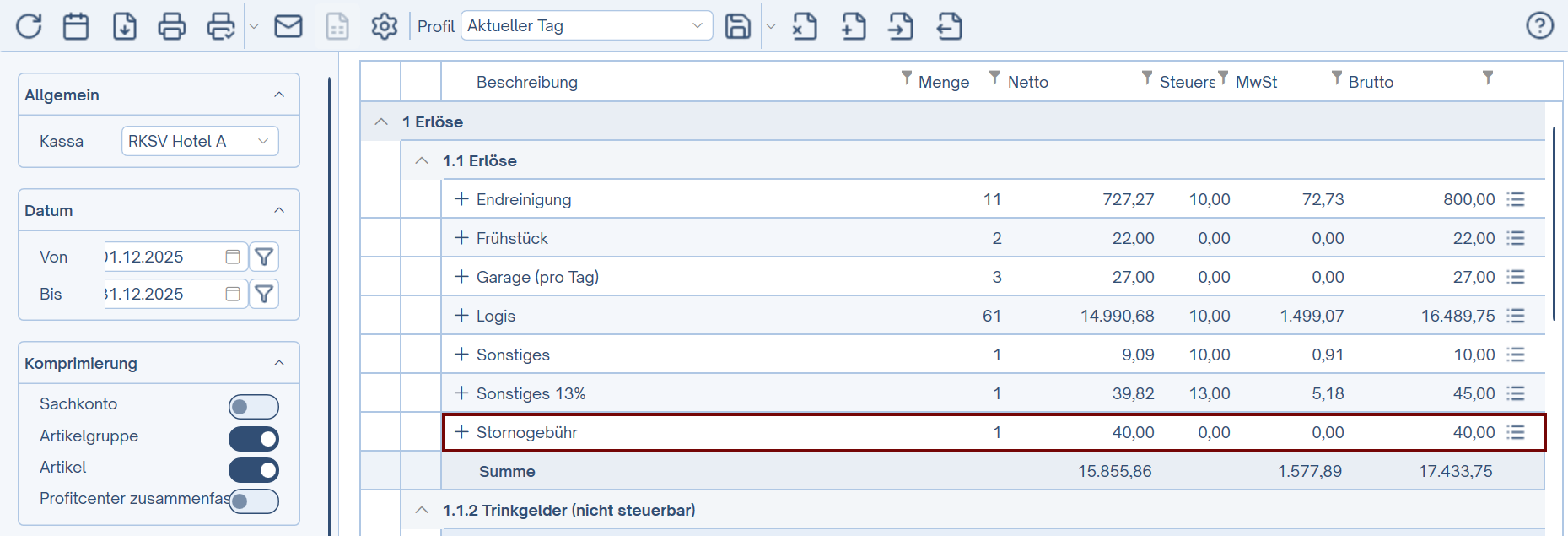Click the save profile floppy disk icon

[x=738, y=26]
